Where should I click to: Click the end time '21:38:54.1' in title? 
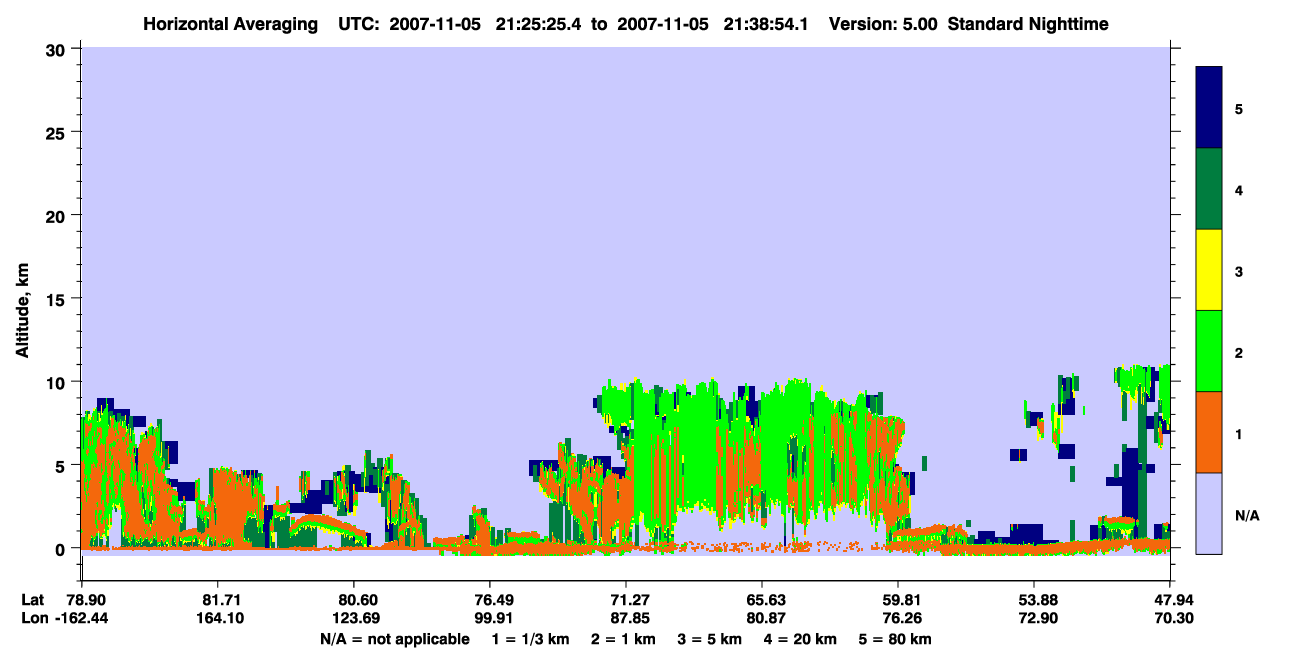coord(764,23)
